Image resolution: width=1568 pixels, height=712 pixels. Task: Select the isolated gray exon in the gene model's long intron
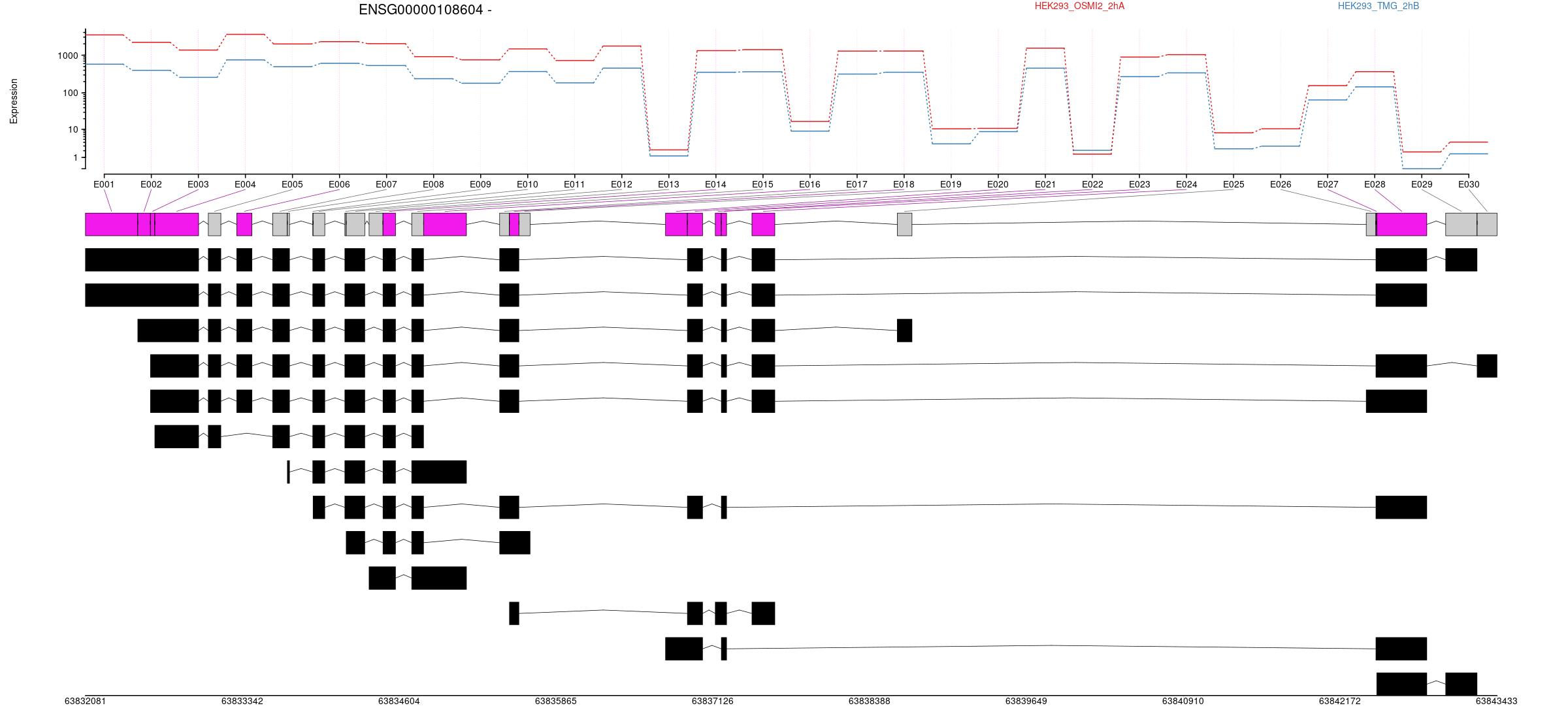click(904, 224)
